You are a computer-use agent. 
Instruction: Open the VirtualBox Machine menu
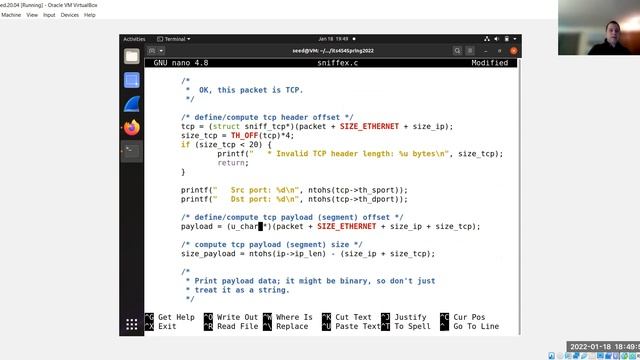[11, 15]
